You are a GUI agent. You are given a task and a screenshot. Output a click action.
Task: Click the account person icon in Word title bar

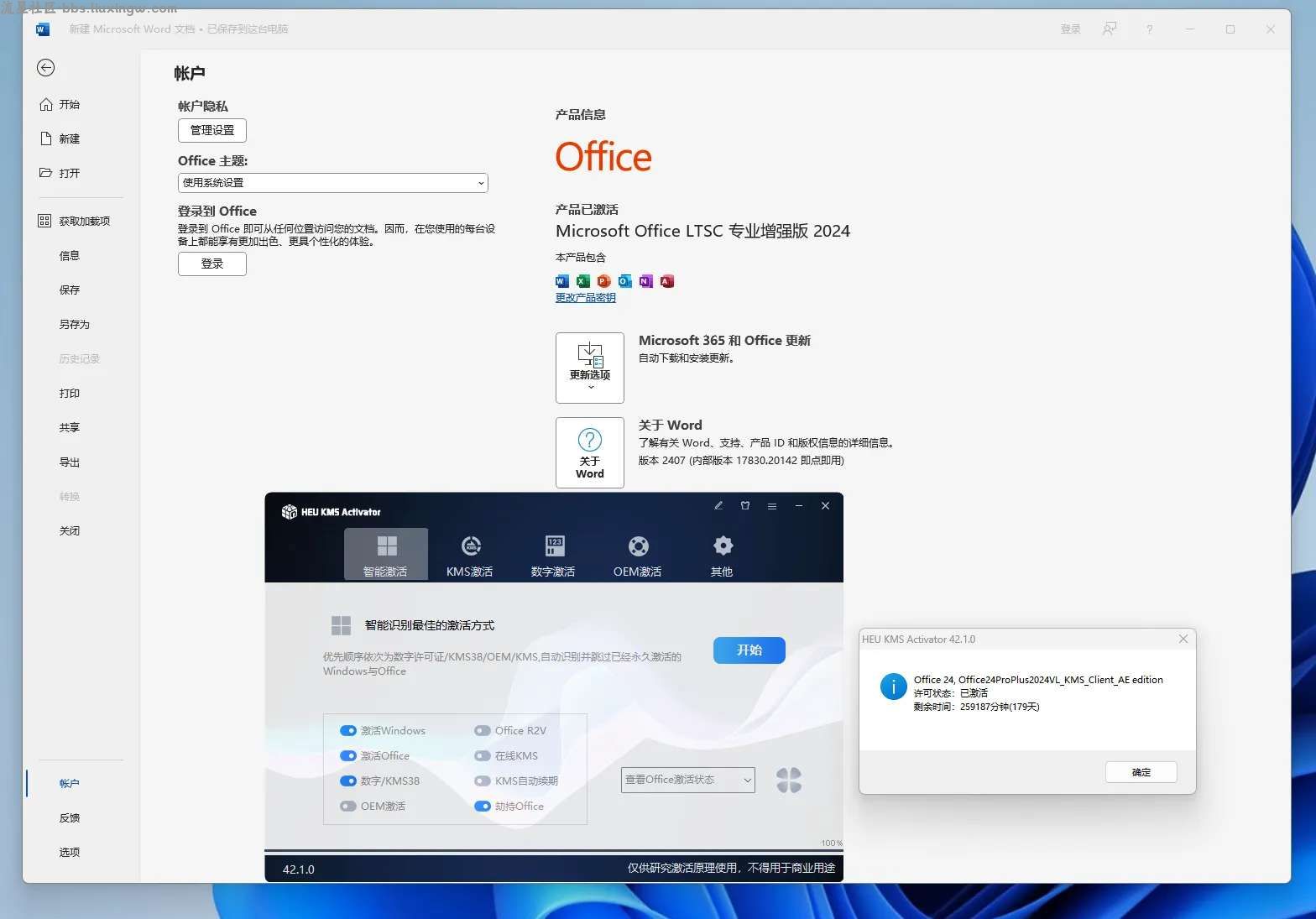pos(1110,29)
